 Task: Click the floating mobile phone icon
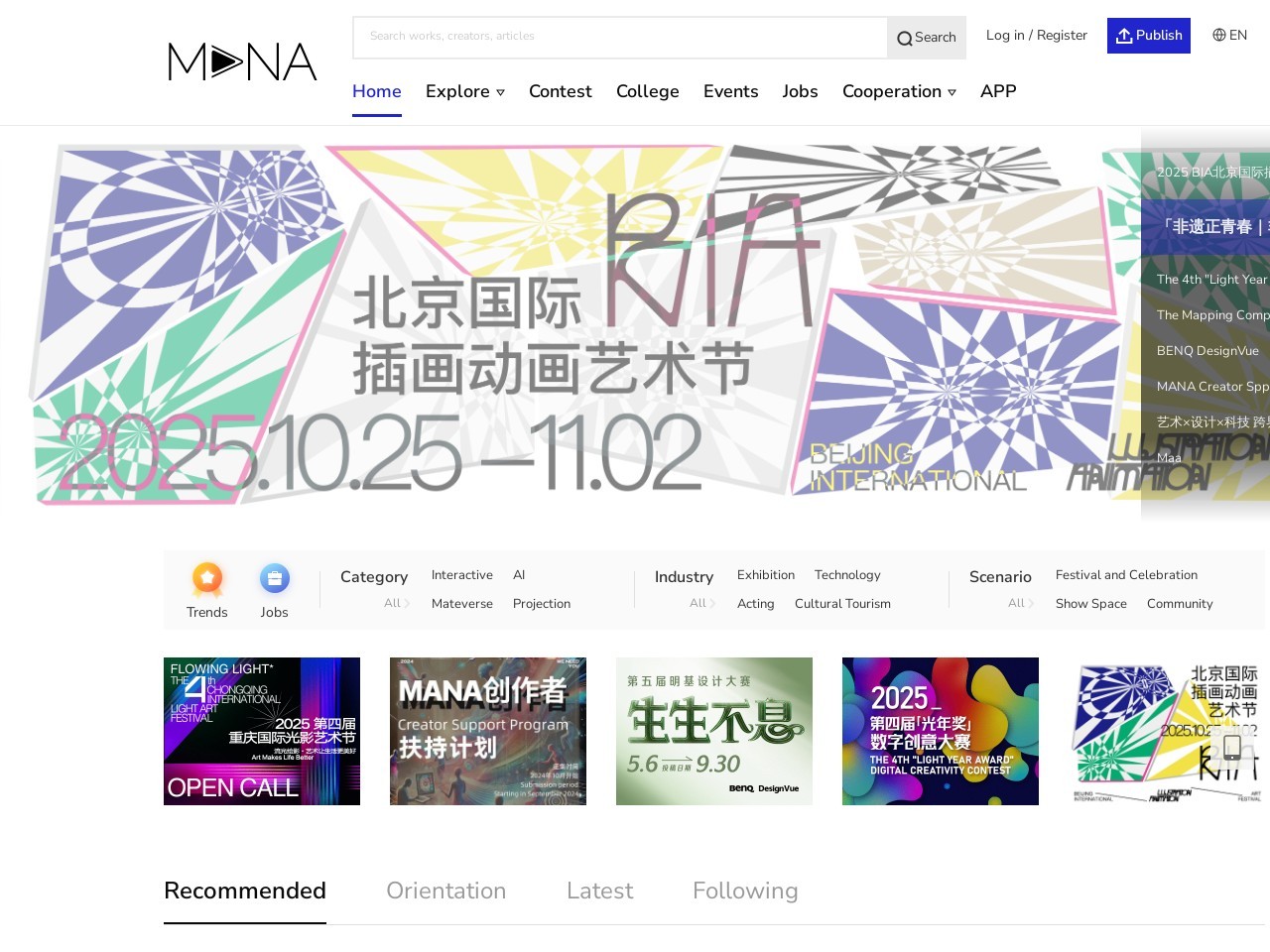[x=1231, y=748]
